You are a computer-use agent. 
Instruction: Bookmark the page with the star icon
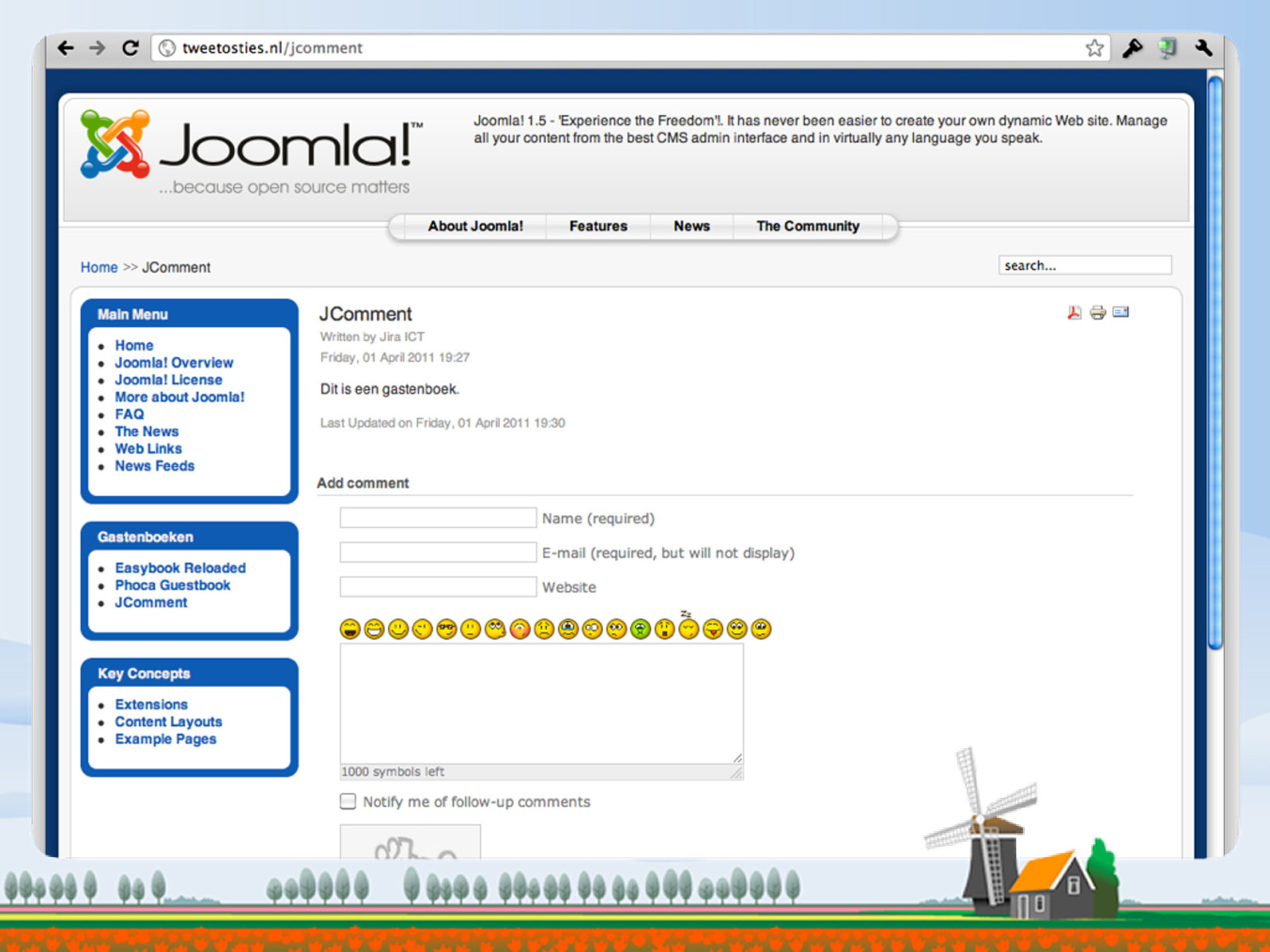click(1095, 48)
